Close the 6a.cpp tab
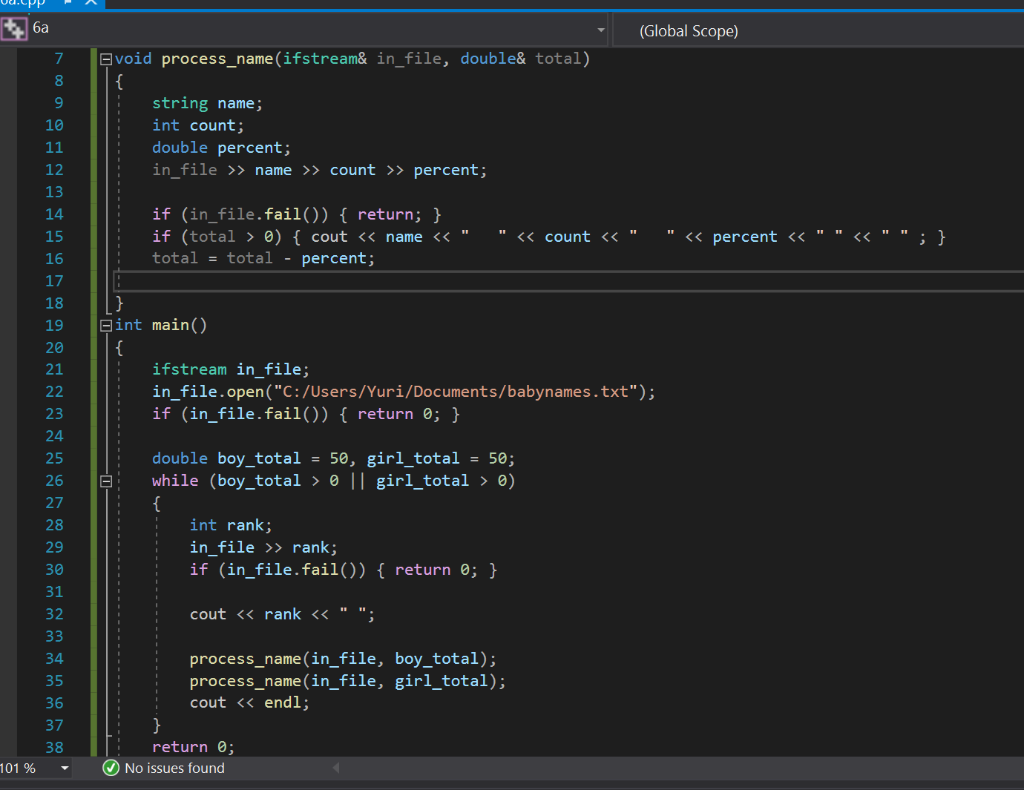Screen dimensions: 1024x790 91,3
